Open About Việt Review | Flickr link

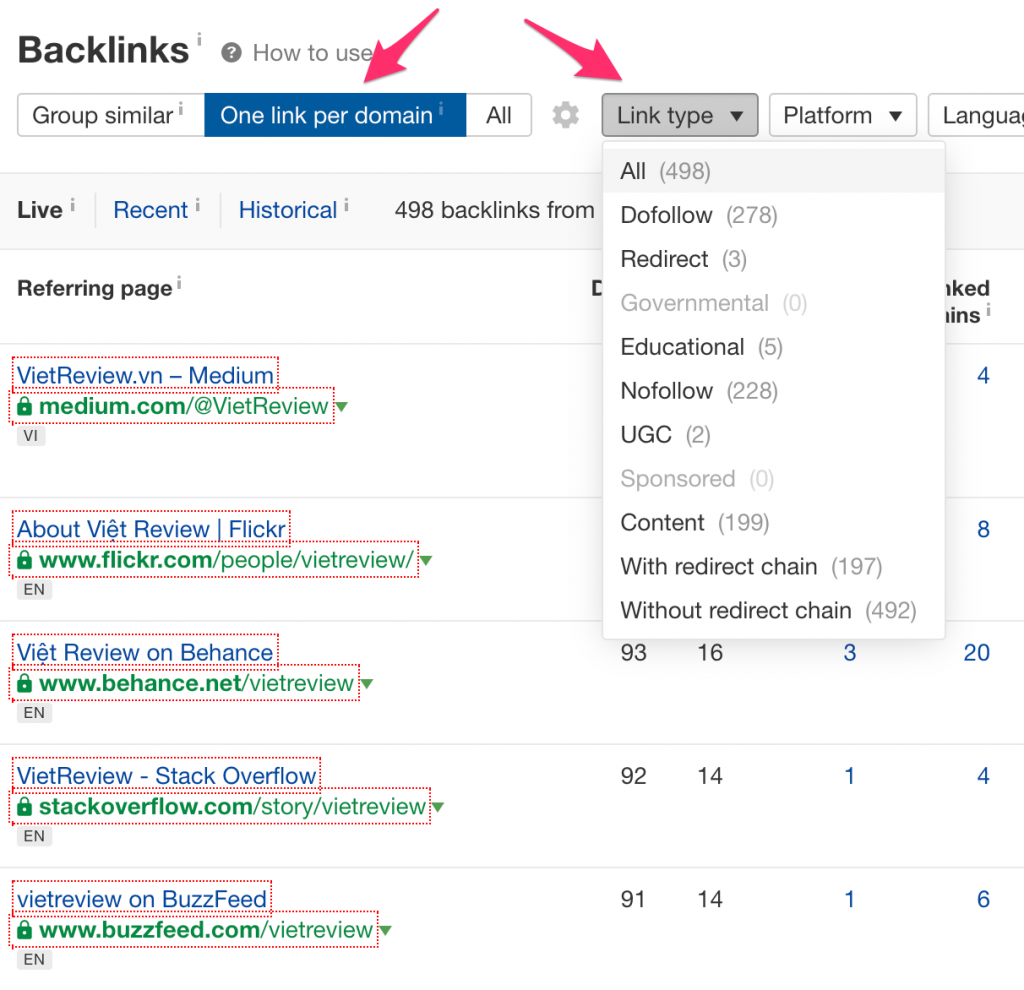(x=152, y=529)
